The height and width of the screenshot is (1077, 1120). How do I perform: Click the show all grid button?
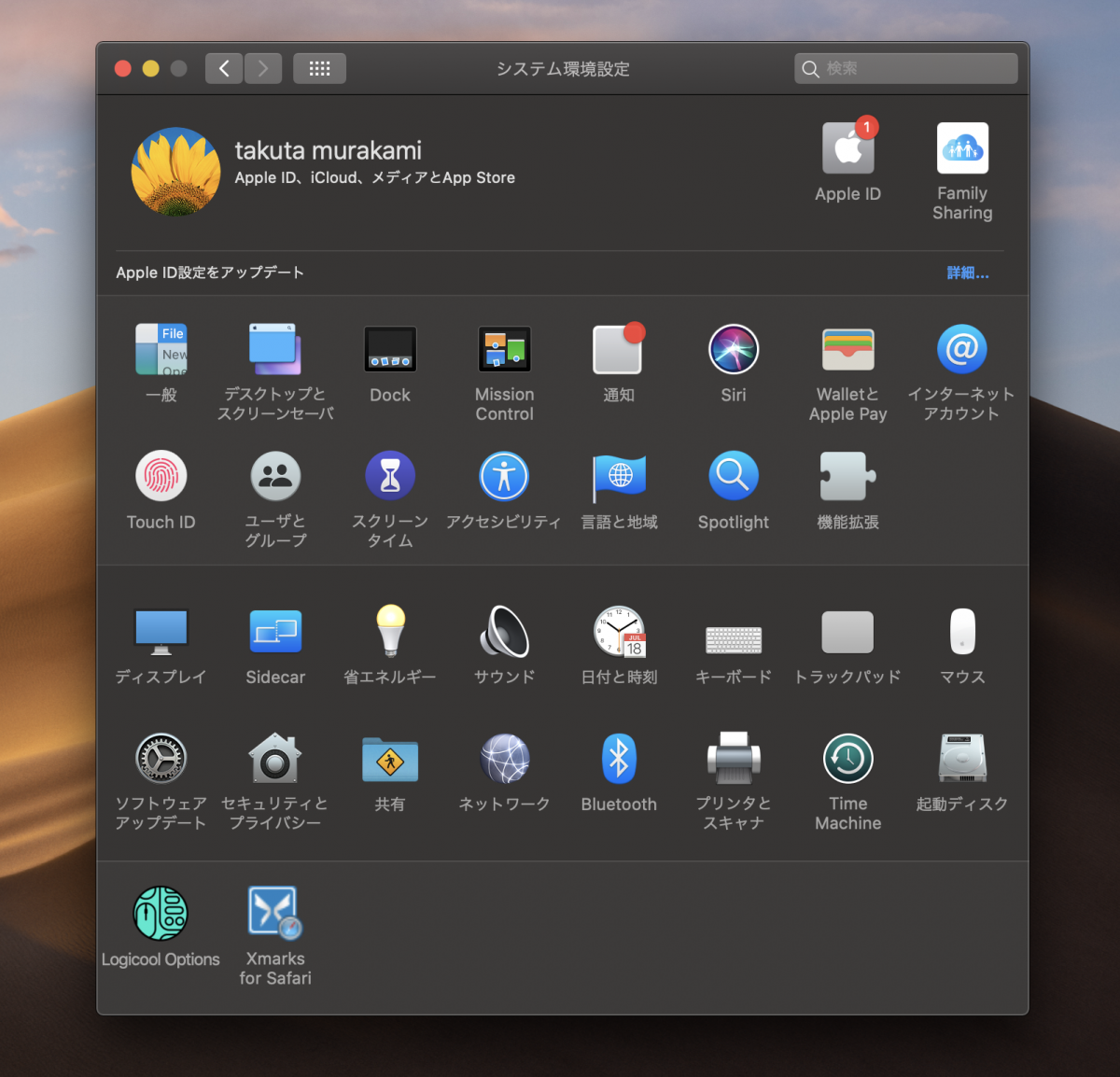tap(319, 68)
